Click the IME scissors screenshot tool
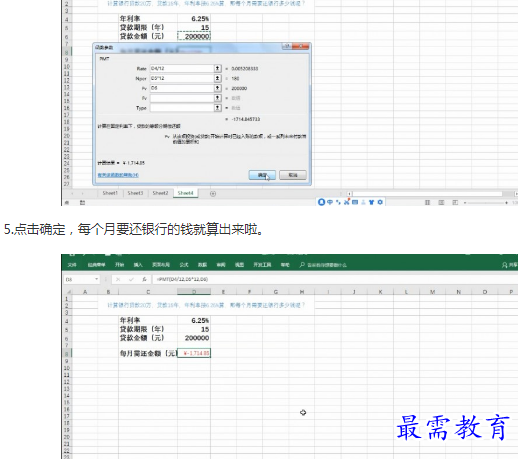This screenshot has width=518, height=459. (x=347, y=202)
